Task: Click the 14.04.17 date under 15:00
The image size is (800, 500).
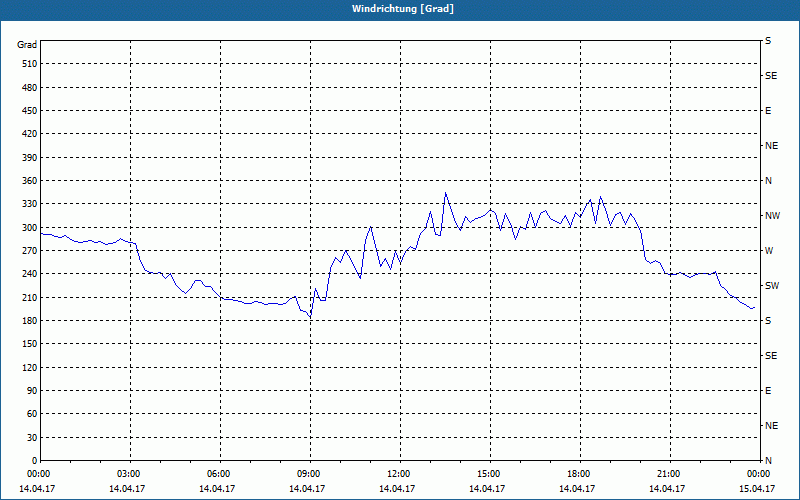Action: pyautogui.click(x=487, y=489)
